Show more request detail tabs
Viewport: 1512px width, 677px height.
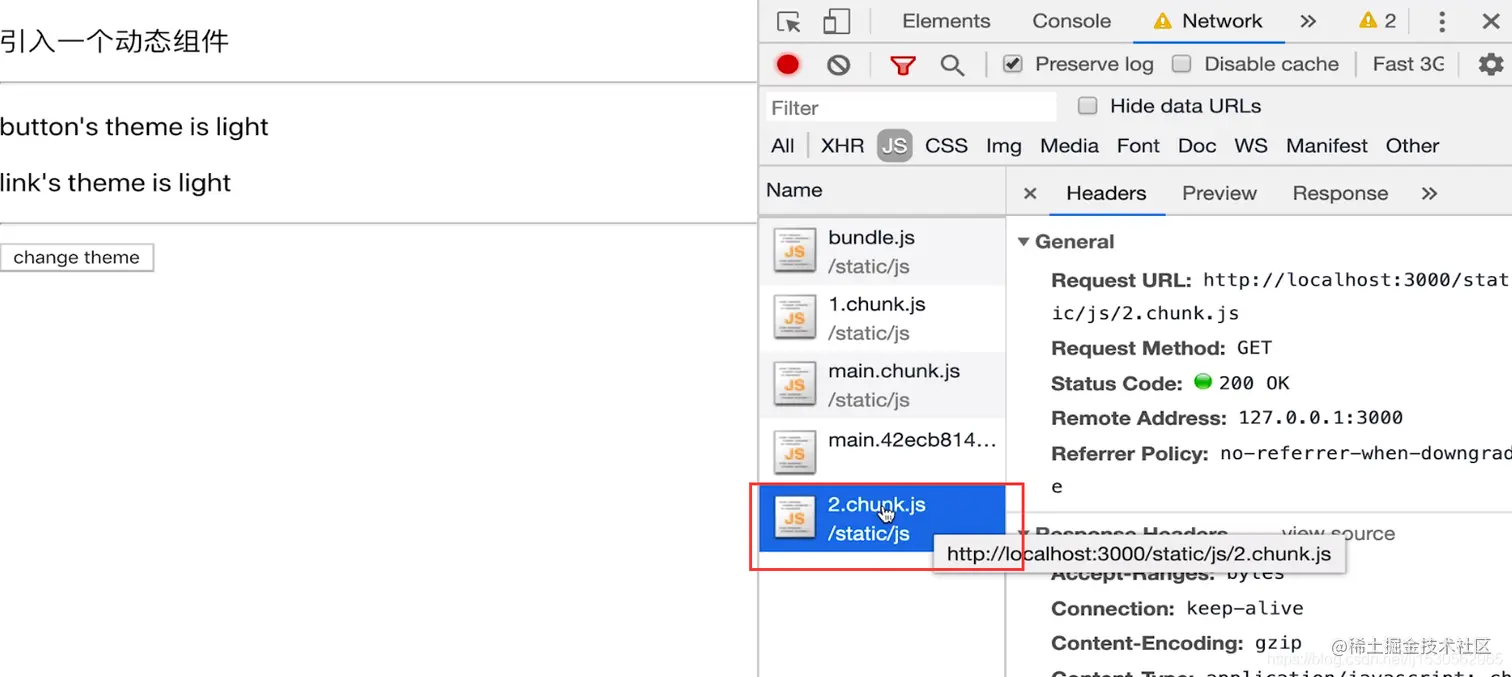[x=1430, y=193]
